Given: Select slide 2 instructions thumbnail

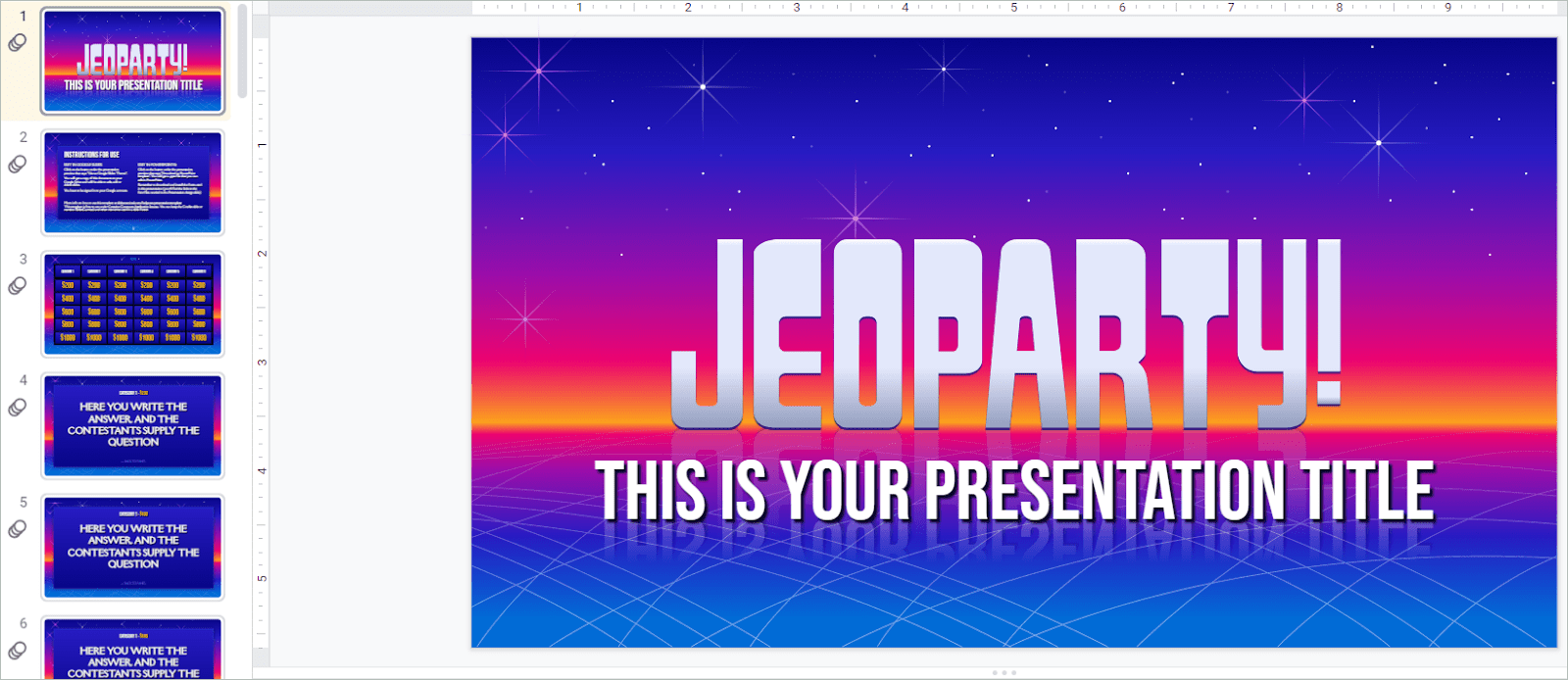Looking at the screenshot, I should click(x=132, y=182).
